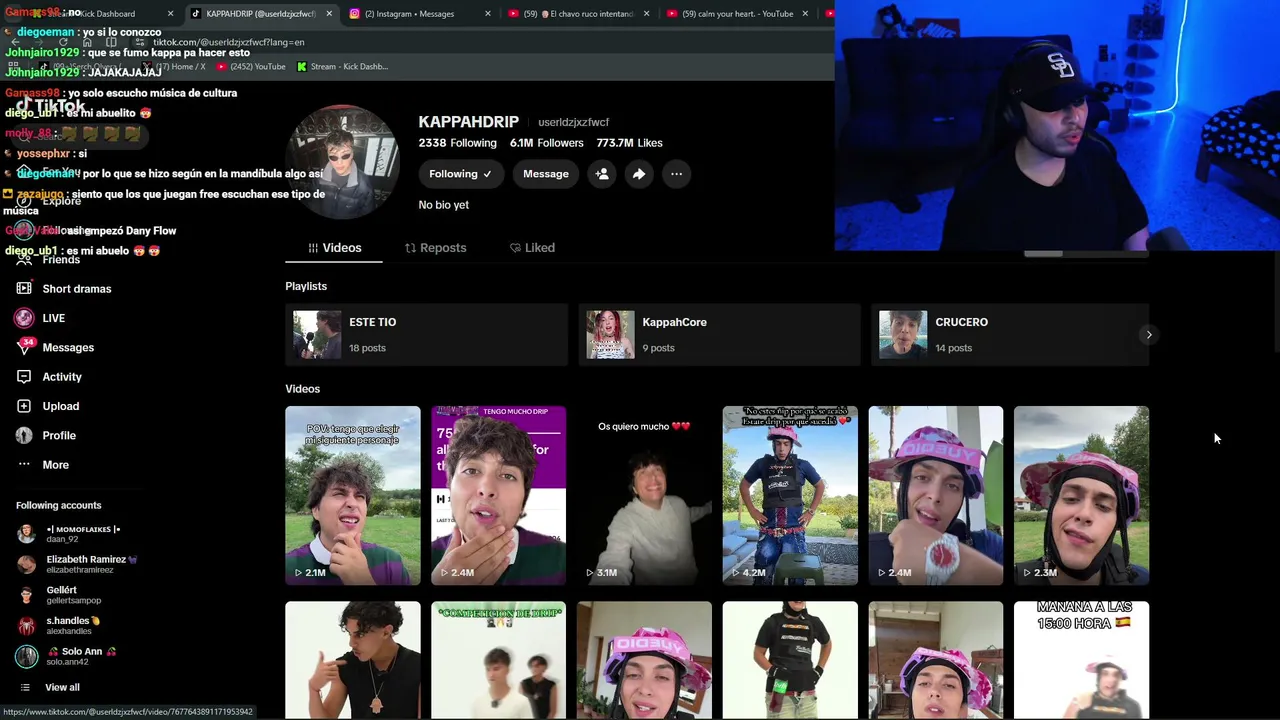The image size is (1280, 720).
Task: Play the 'Os quiero mucho' video
Action: coord(644,495)
